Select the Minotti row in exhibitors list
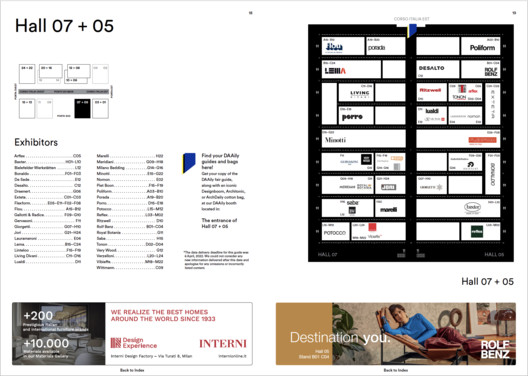 click(x=130, y=174)
